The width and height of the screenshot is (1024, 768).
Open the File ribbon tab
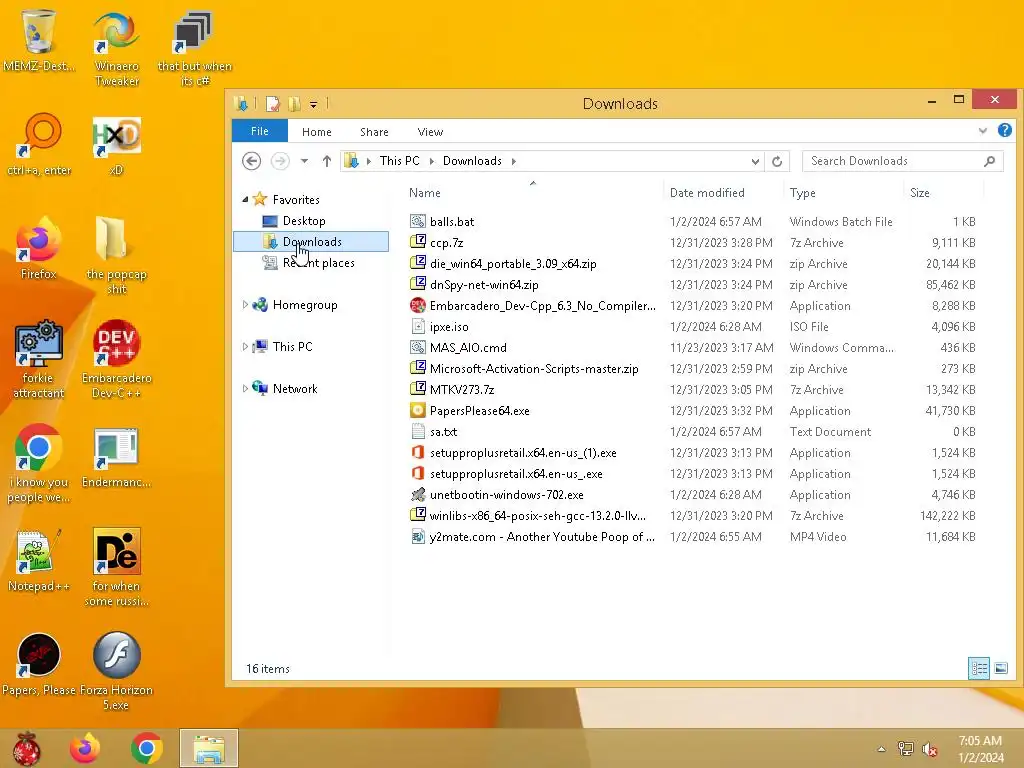point(259,131)
